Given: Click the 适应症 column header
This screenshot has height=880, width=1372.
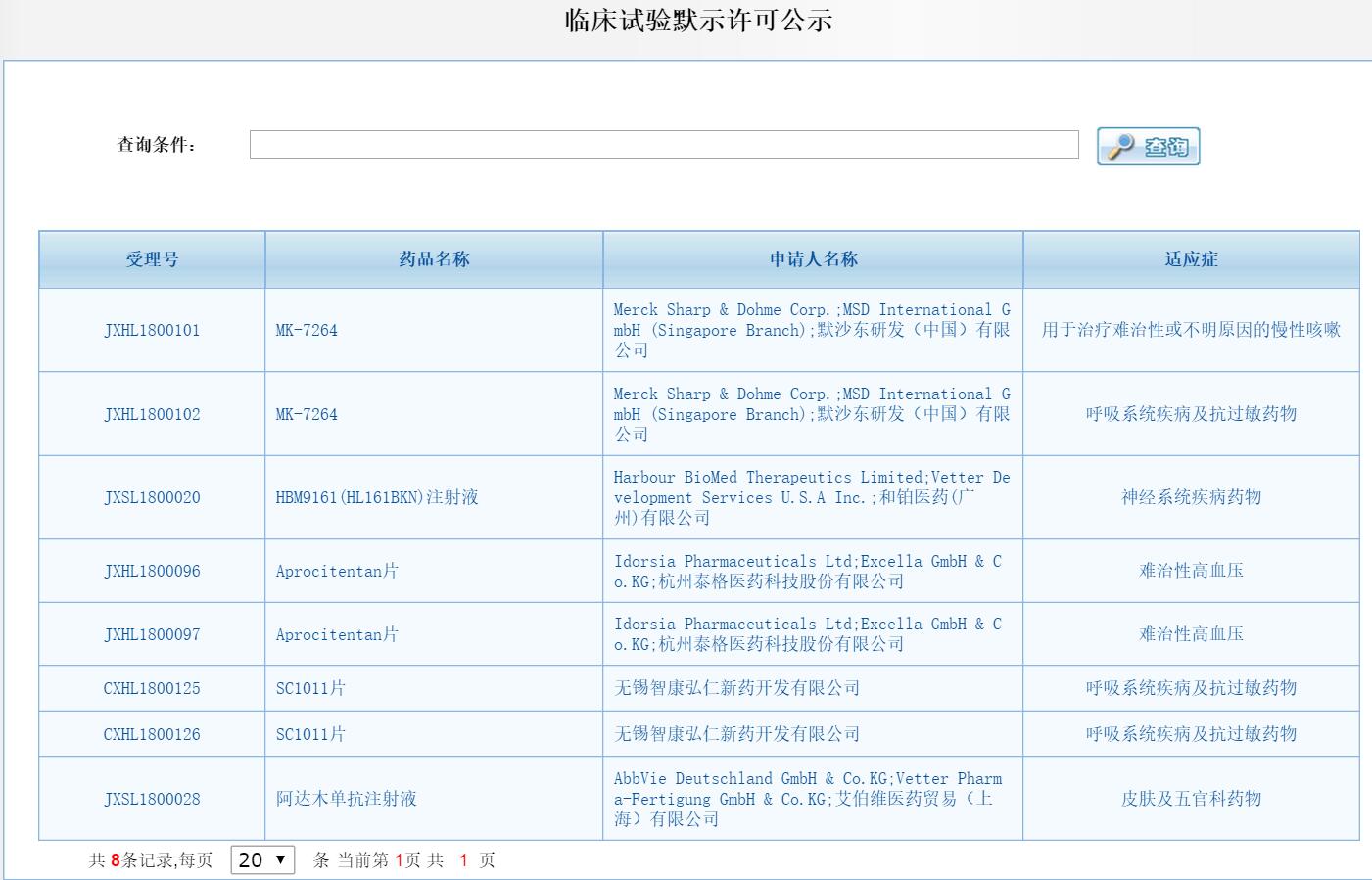Looking at the screenshot, I should pos(1191,259).
